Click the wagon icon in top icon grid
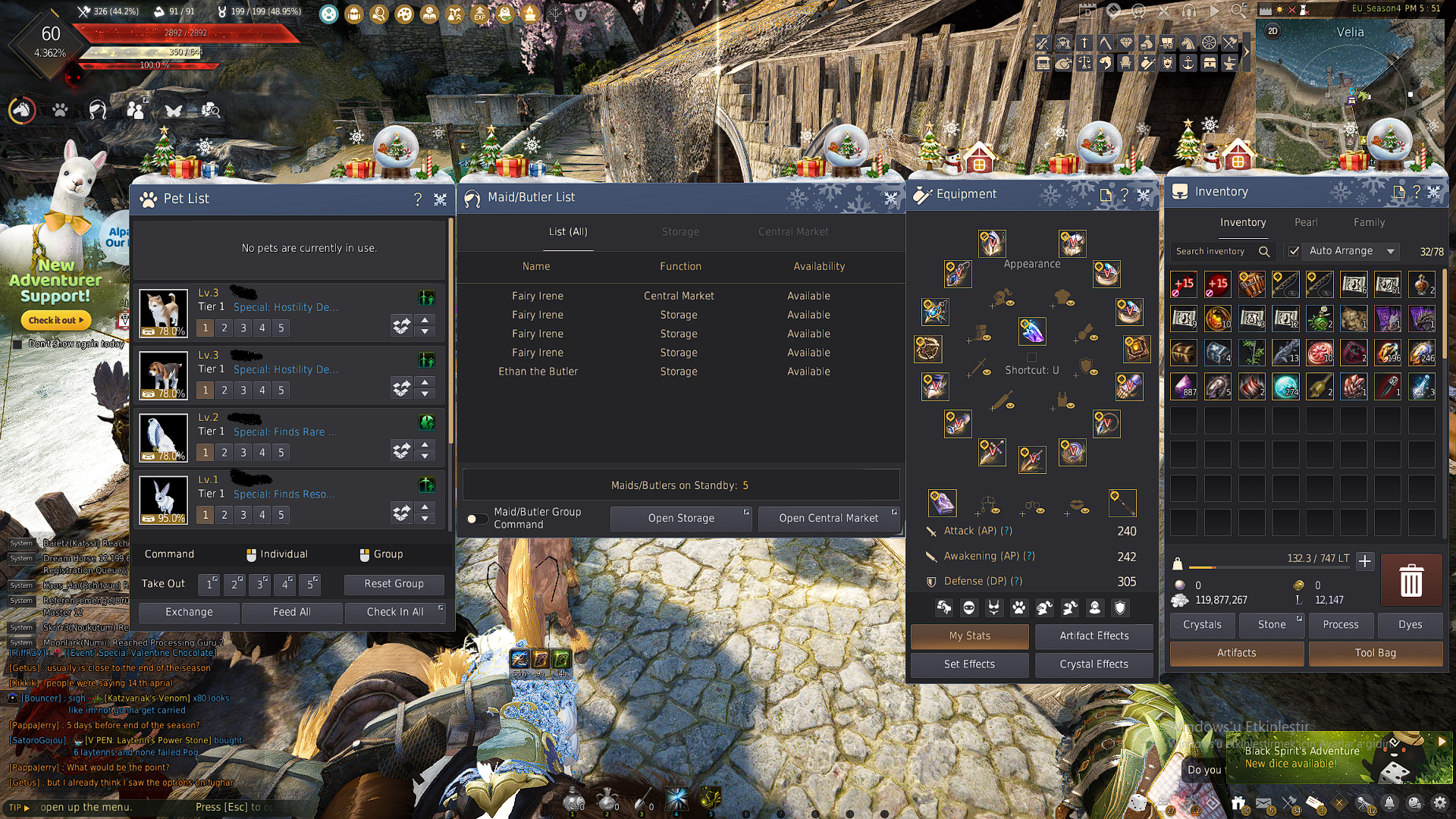 tap(1168, 43)
